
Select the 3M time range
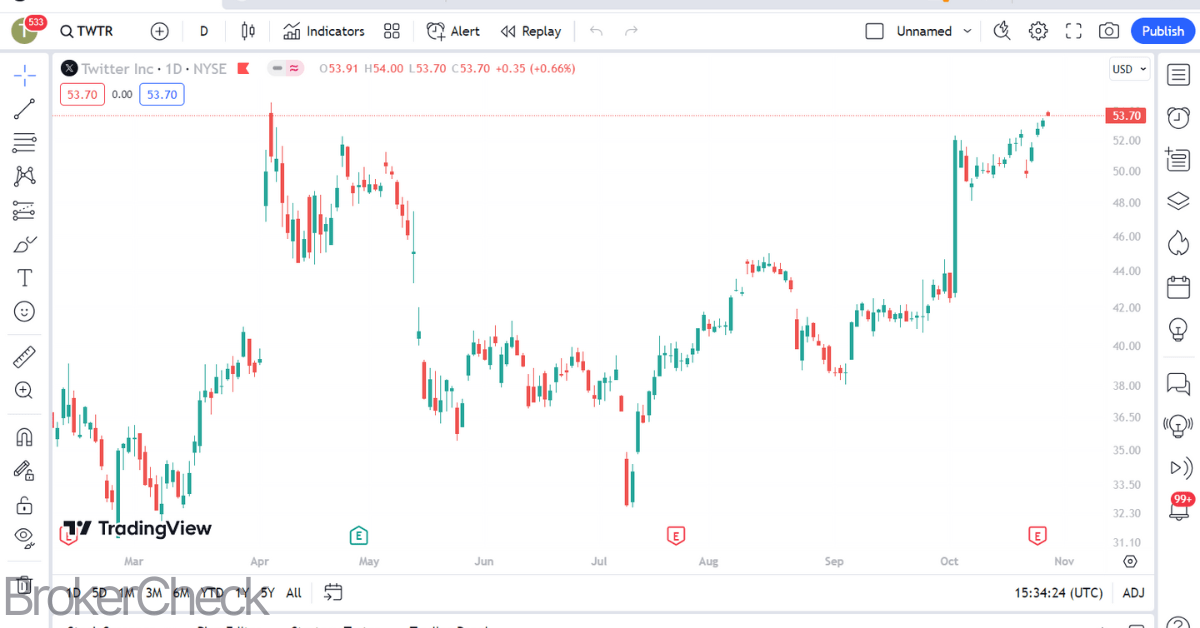tap(153, 593)
